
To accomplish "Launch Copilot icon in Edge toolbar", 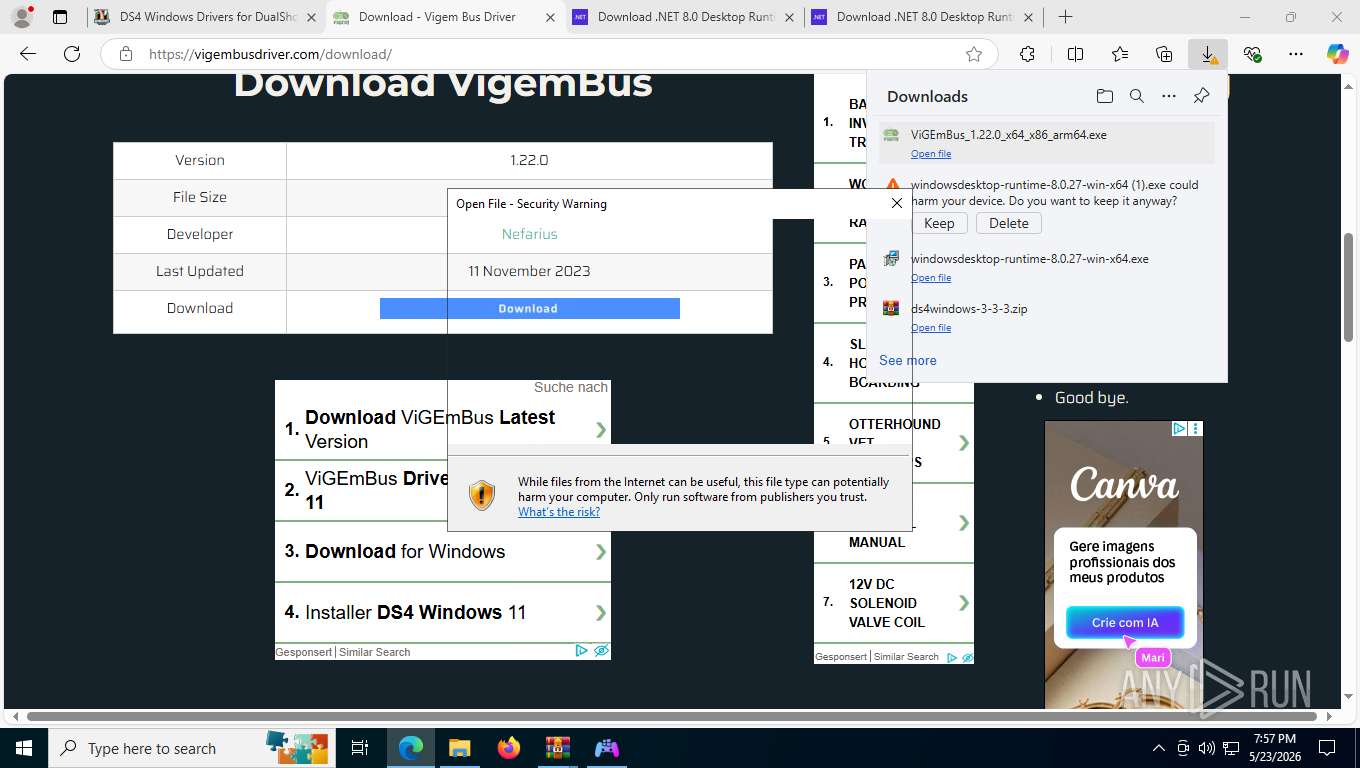I will pyautogui.click(x=1338, y=54).
